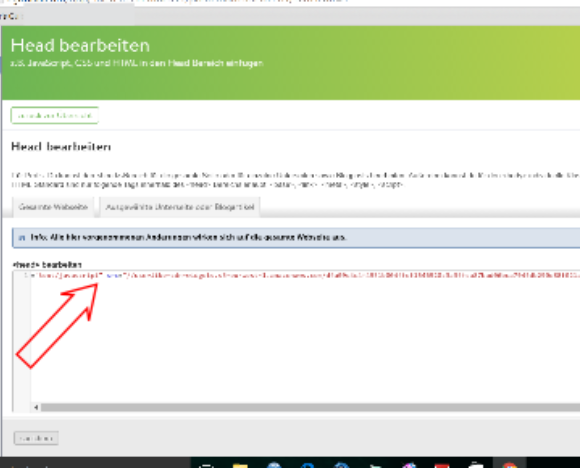Click the left scroll arrow of code editor
The image size is (580, 468).
click(x=36, y=407)
